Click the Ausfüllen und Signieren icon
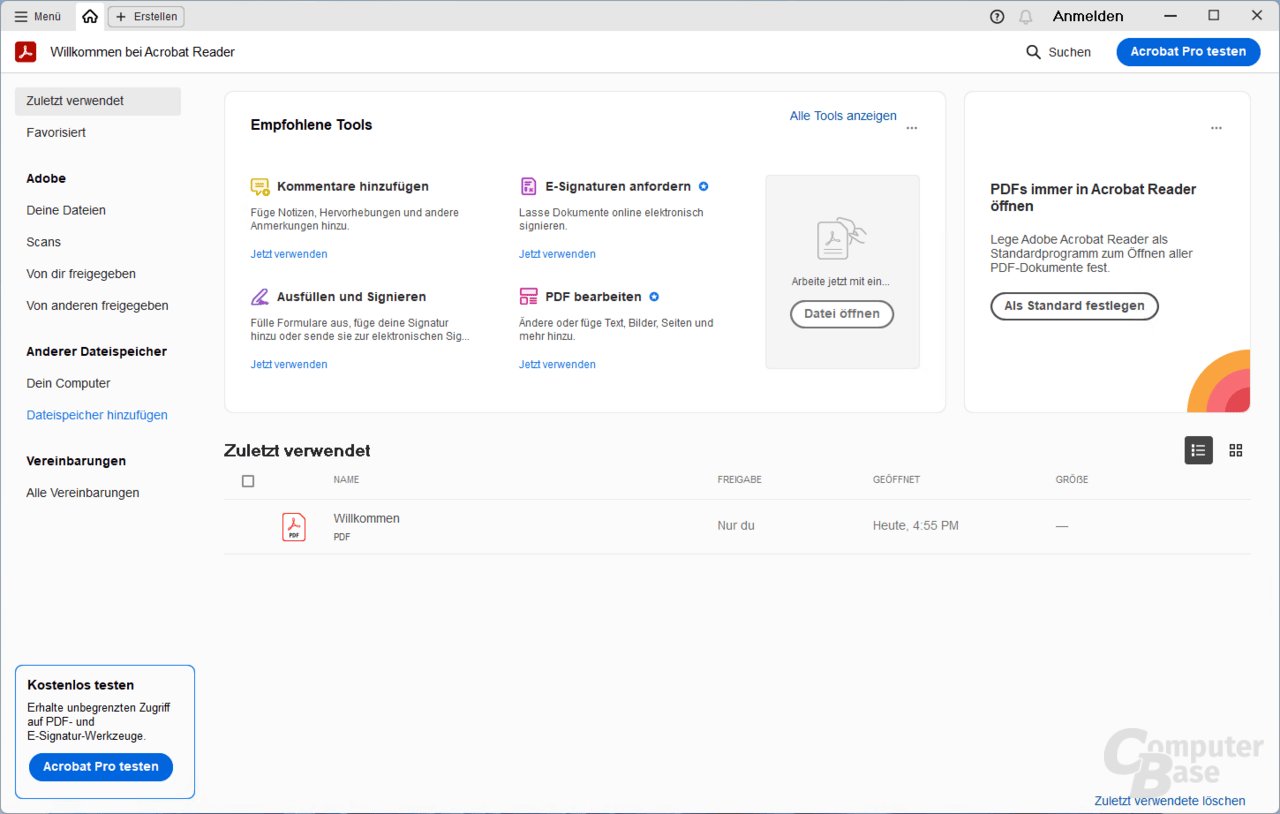This screenshot has height=814, width=1280. coord(260,297)
